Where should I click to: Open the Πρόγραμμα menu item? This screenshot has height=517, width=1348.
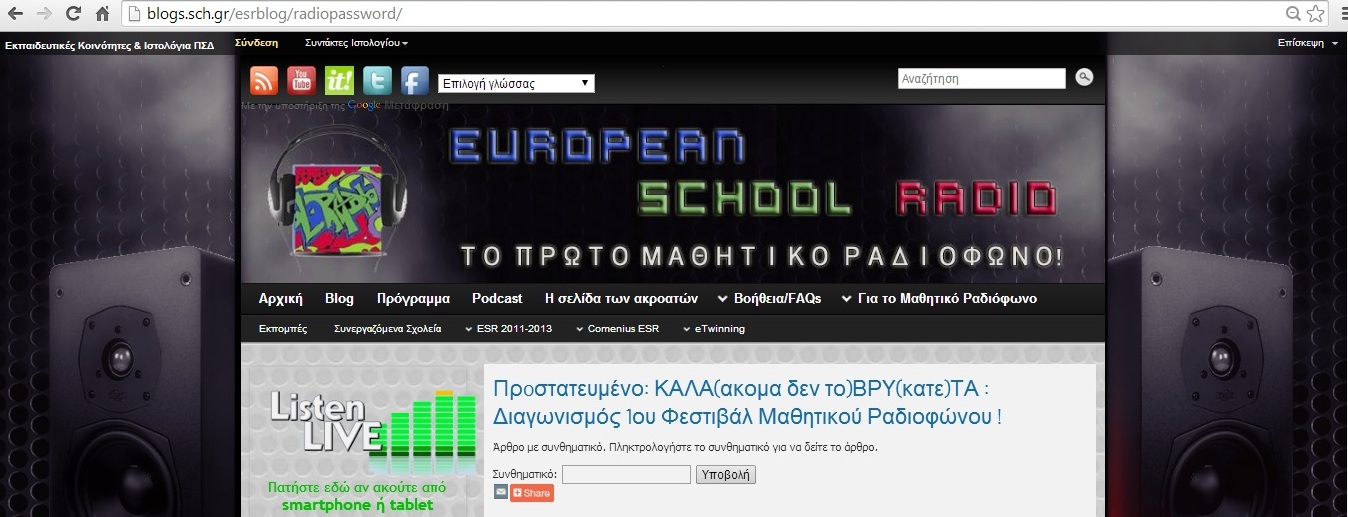coord(413,298)
